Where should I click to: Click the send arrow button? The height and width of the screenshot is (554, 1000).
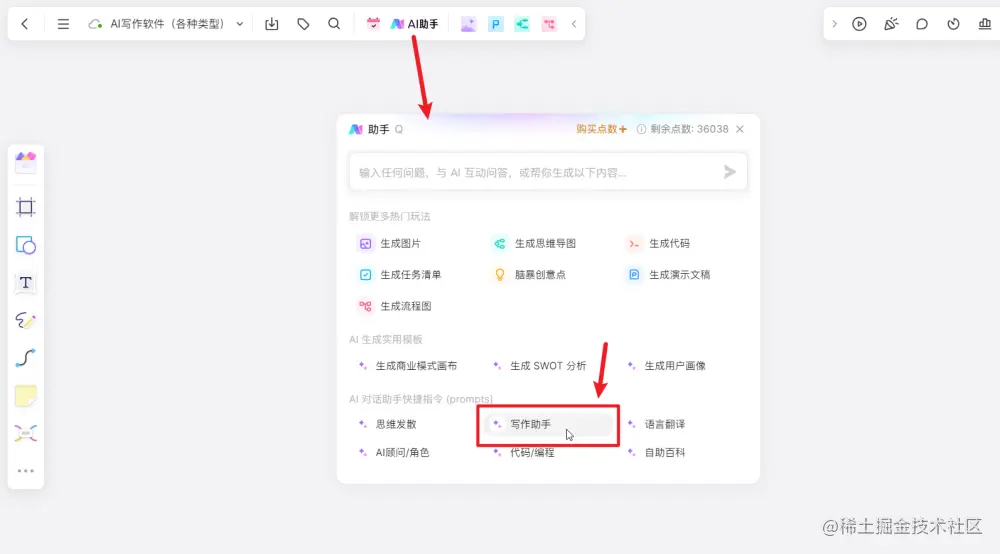point(730,172)
